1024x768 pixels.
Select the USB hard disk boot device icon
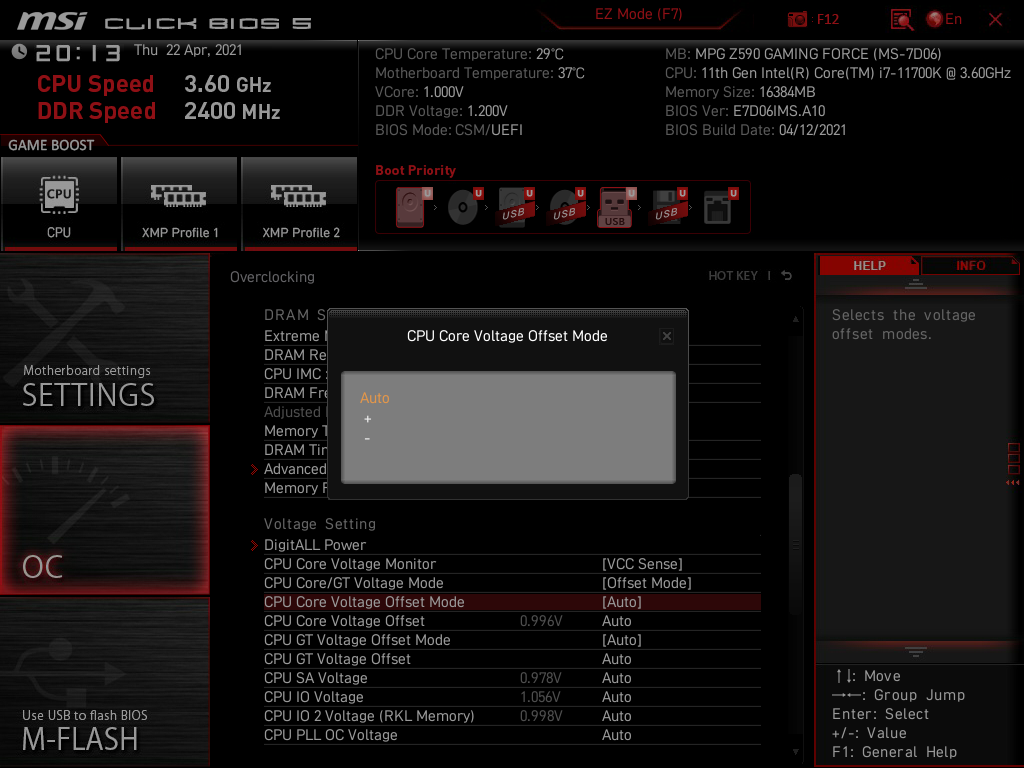click(515, 207)
